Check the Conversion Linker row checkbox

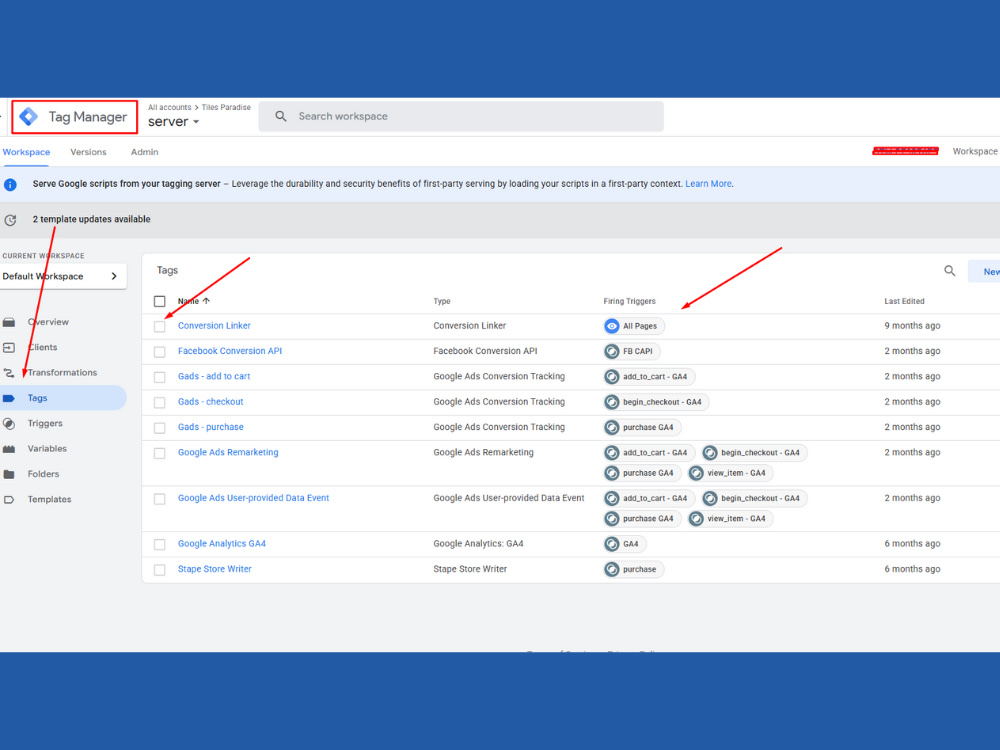159,327
